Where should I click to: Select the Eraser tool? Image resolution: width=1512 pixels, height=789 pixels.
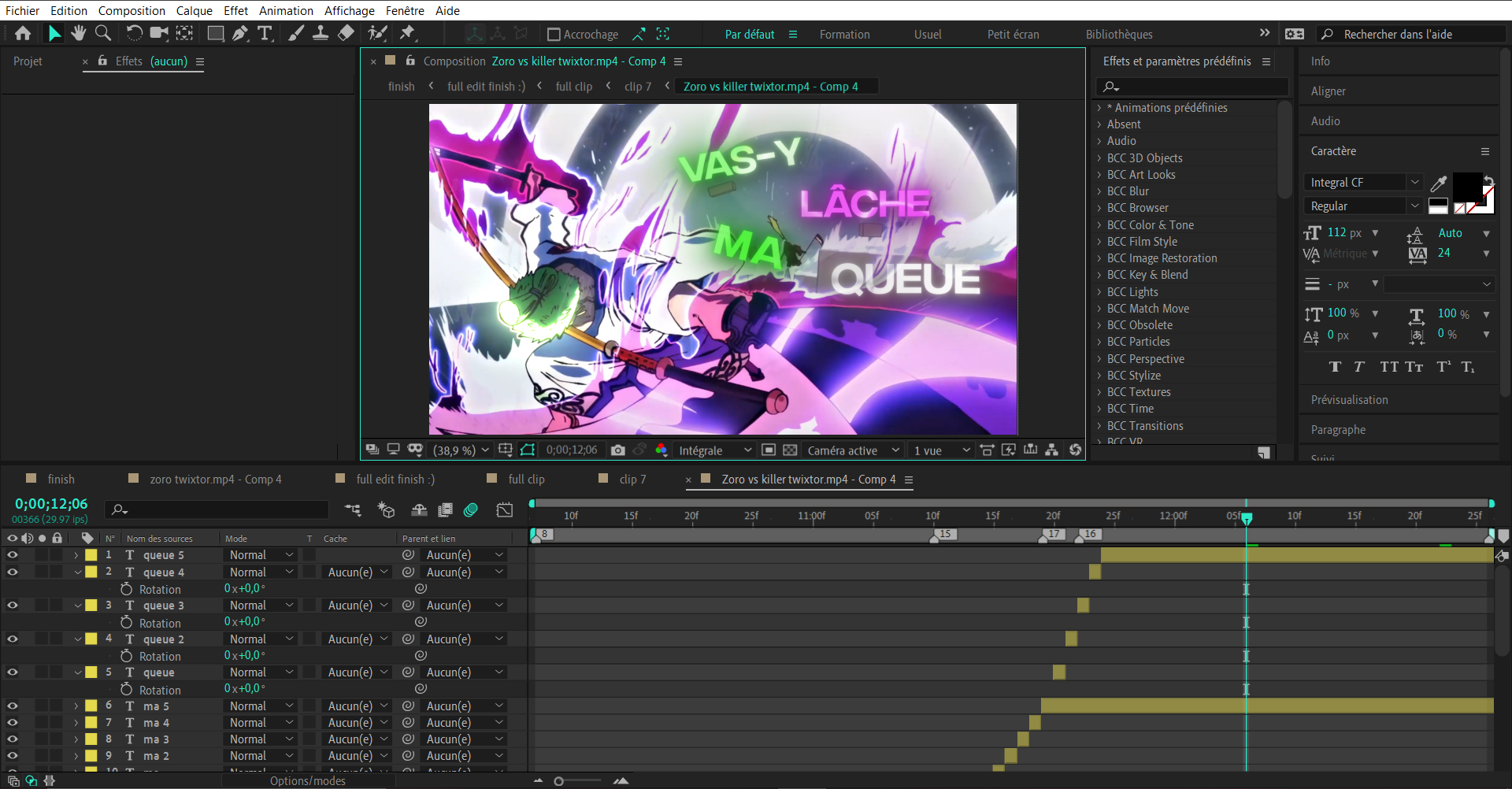point(346,33)
